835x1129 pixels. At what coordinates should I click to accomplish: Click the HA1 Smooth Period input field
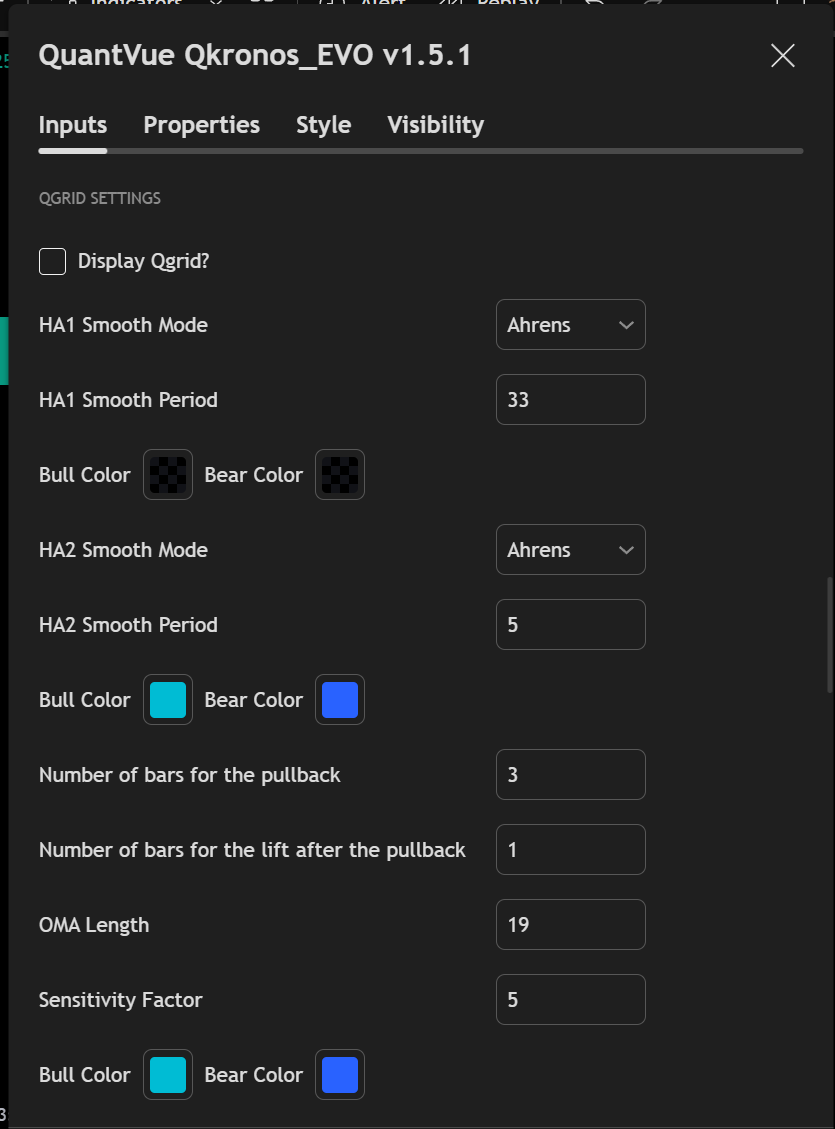(x=570, y=400)
